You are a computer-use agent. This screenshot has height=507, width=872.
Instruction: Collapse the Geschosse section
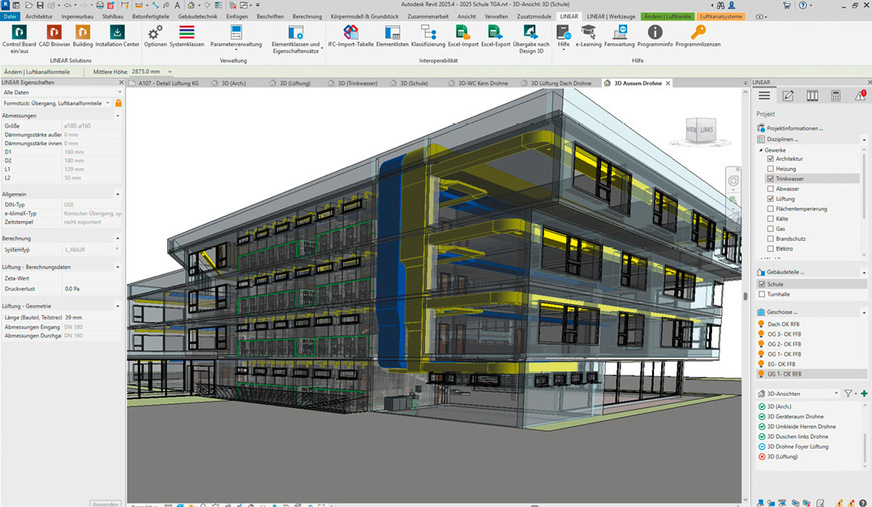pyautogui.click(x=760, y=312)
